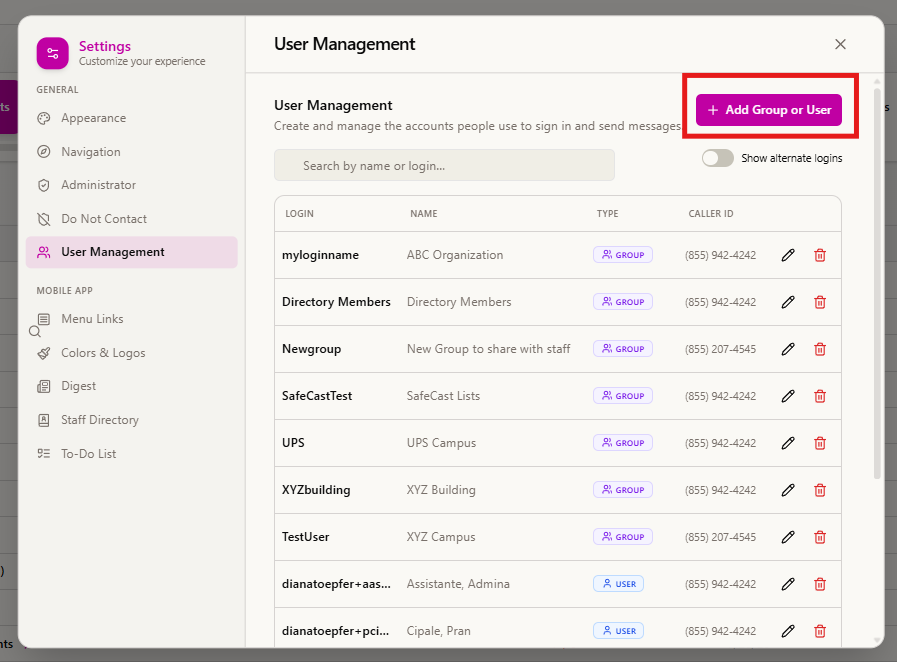Click trash icon for TestUser row

[x=820, y=537]
